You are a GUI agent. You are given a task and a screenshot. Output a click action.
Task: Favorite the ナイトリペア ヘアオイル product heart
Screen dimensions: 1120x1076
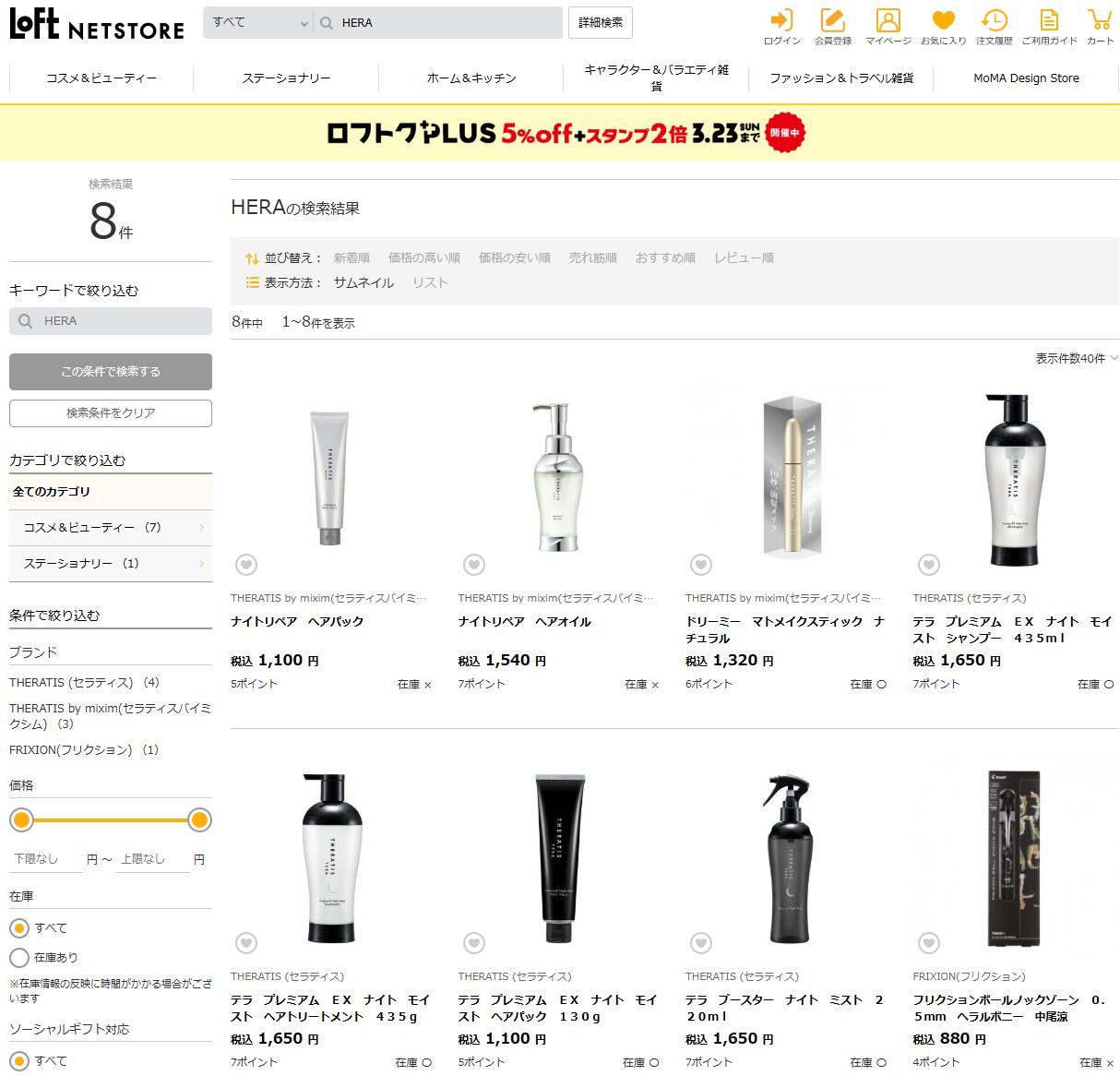point(474,565)
